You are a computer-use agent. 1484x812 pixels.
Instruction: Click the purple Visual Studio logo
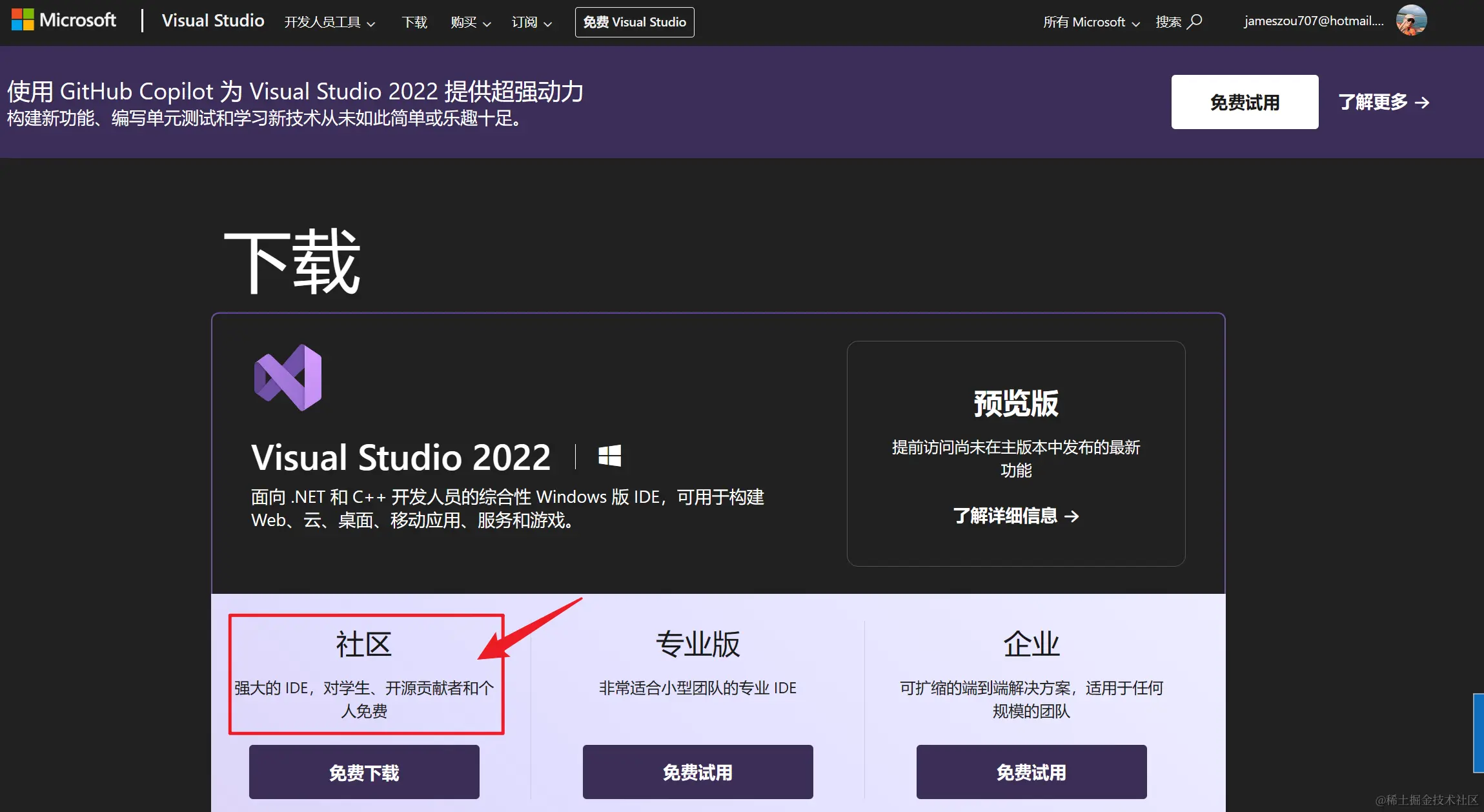pos(288,378)
